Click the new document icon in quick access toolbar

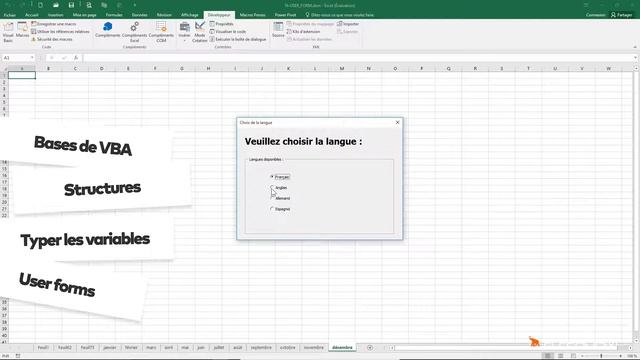click(40, 5)
